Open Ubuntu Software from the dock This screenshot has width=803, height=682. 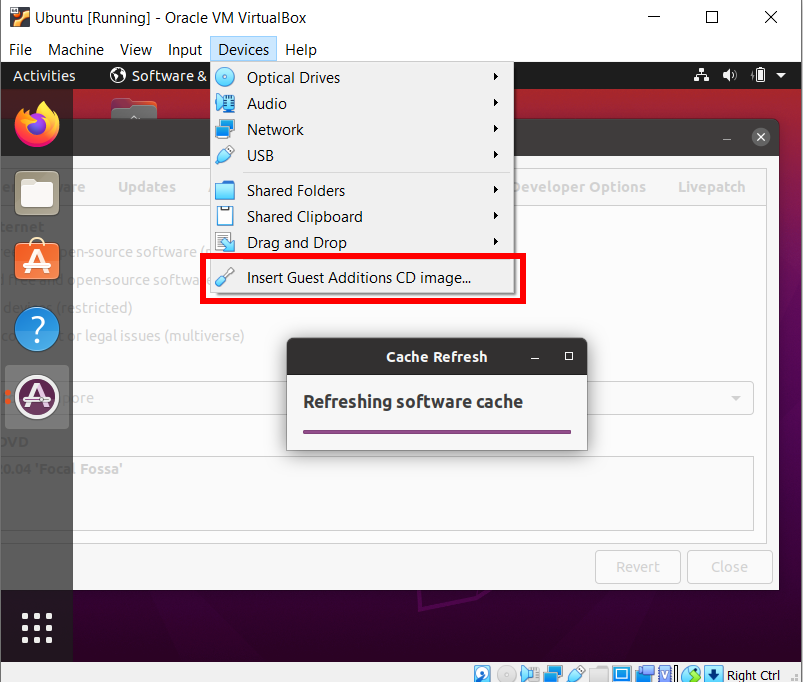click(37, 260)
